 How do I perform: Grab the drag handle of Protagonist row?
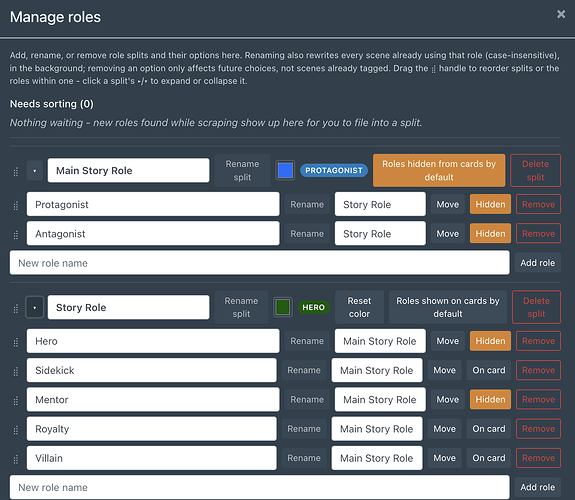tap(16, 206)
